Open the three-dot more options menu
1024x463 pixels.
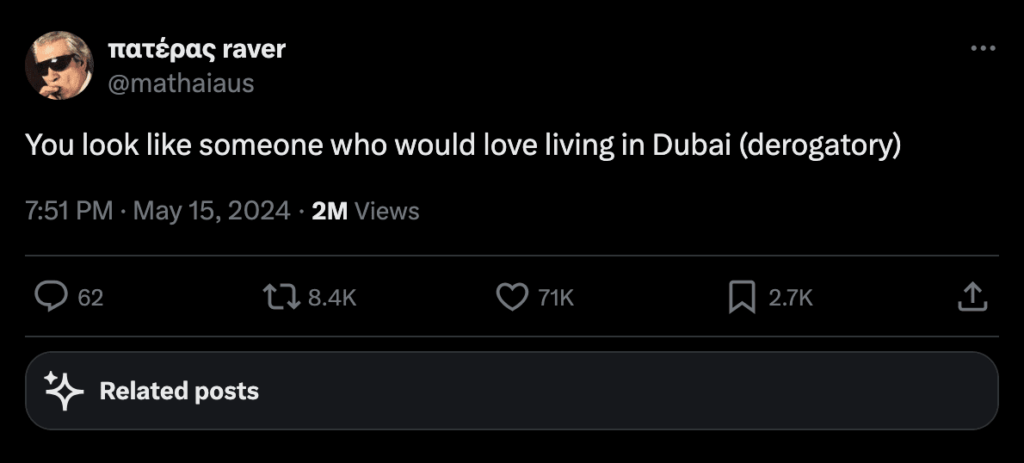pyautogui.click(x=983, y=49)
